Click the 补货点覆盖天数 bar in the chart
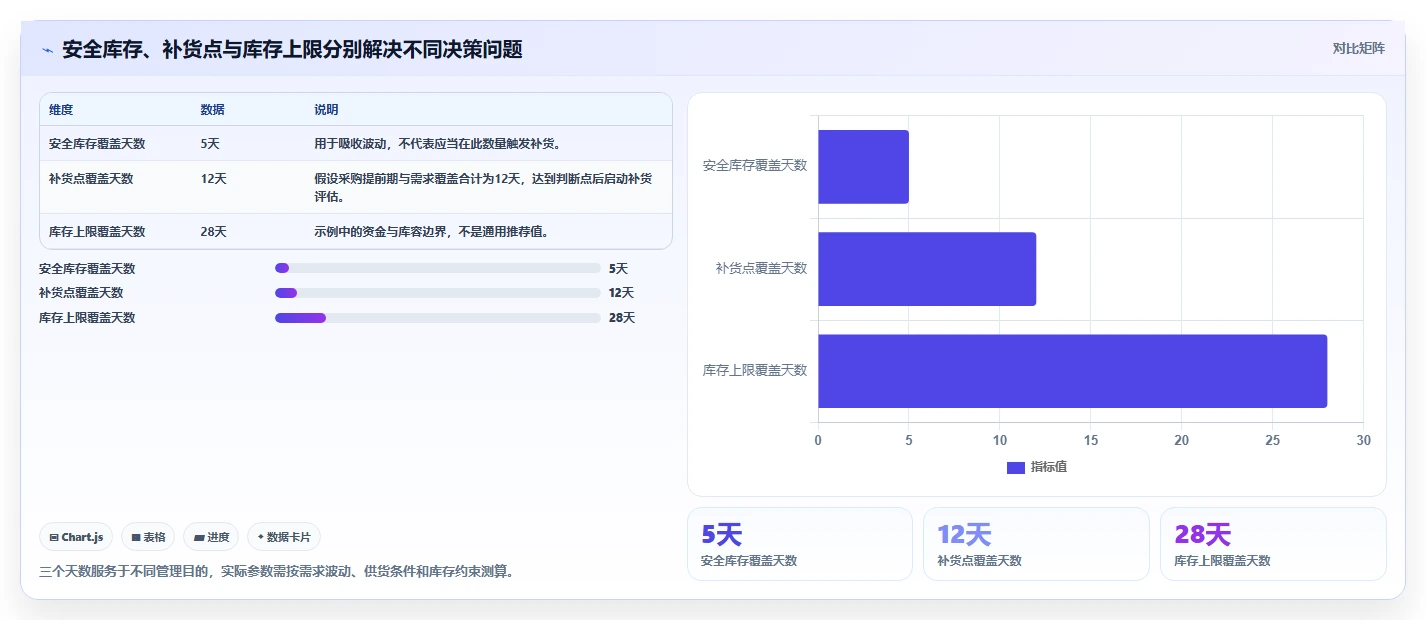The image size is (1426, 620). (x=927, y=269)
